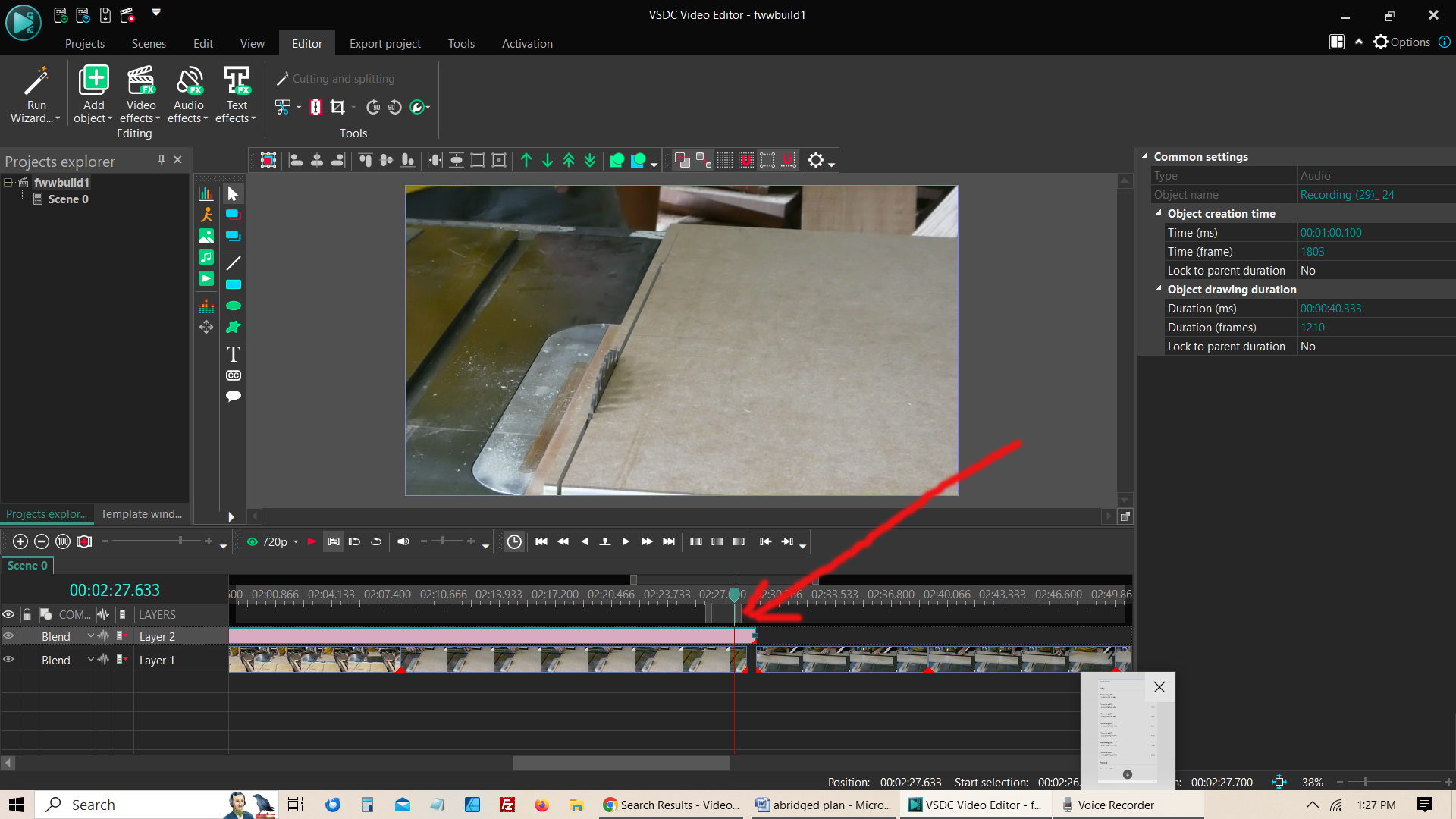
Task: Switch to the Template window tab
Action: (141, 514)
